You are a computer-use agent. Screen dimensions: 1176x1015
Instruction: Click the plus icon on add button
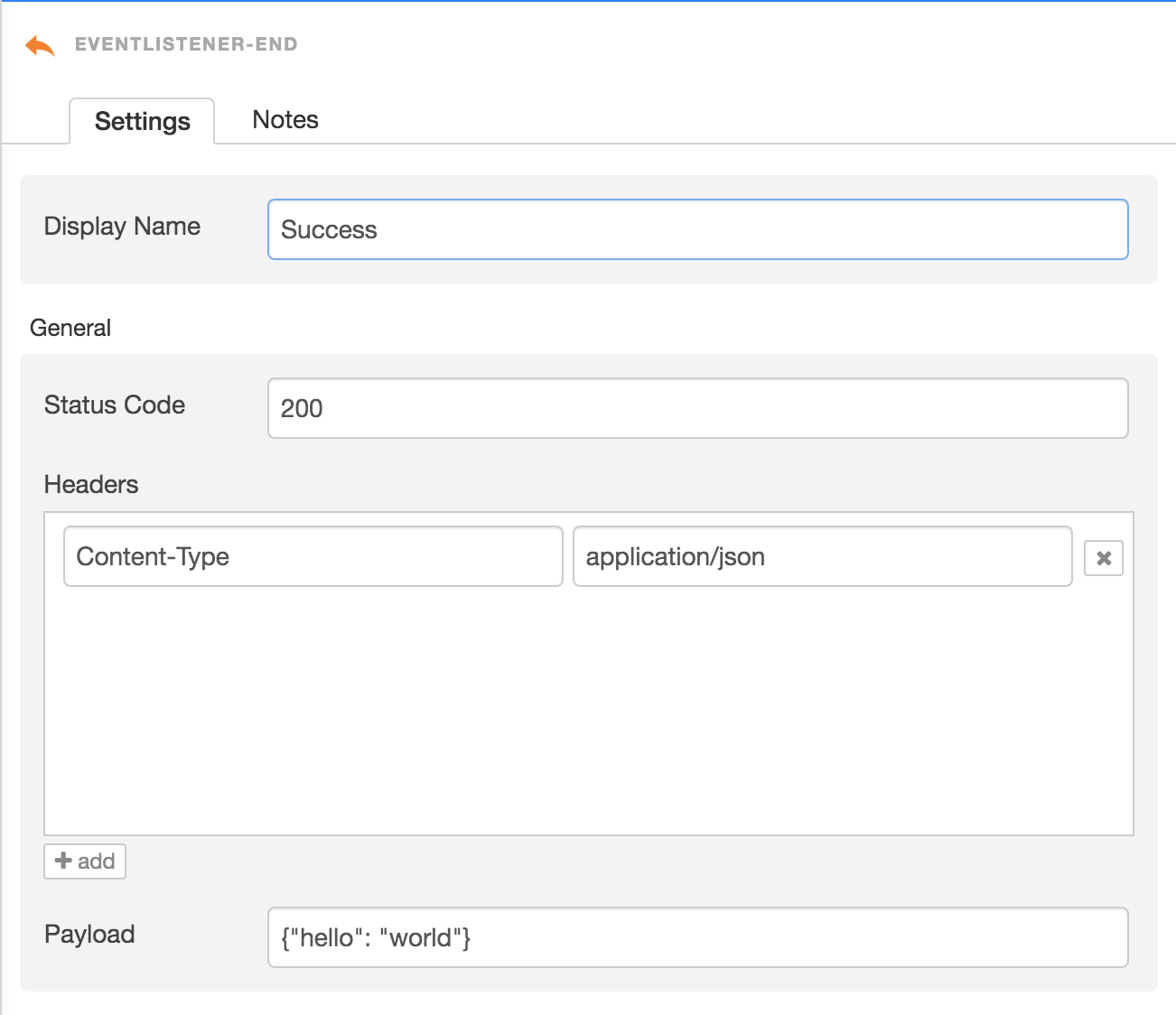(63, 861)
